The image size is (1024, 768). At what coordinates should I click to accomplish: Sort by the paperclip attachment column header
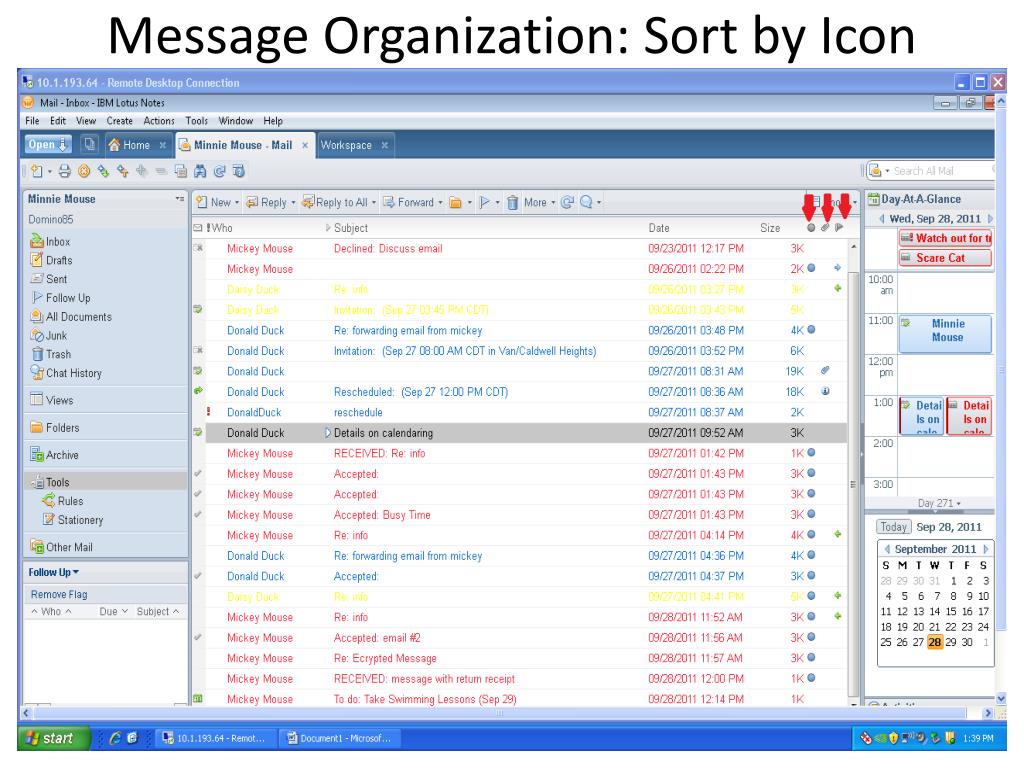825,227
